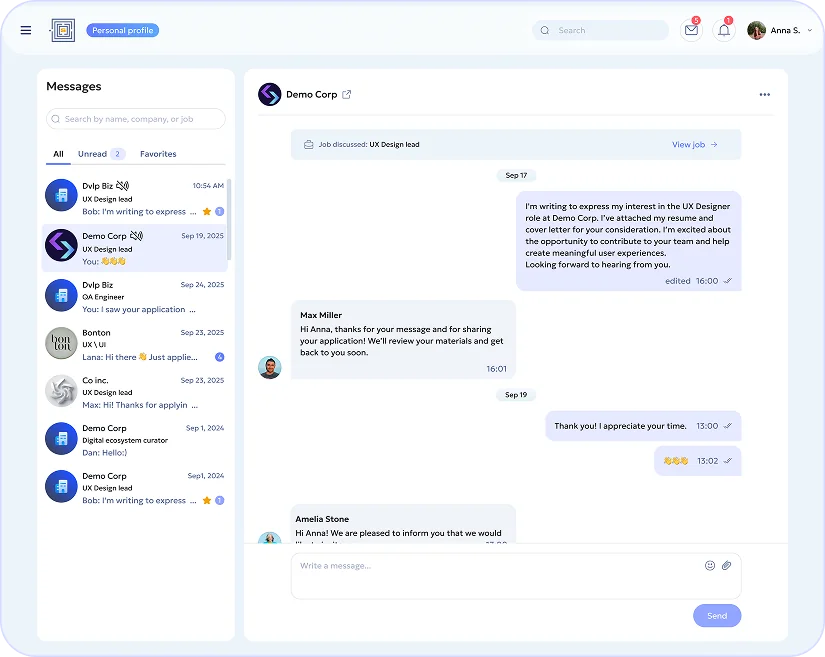Click the Sep 19 date separator

516,395
